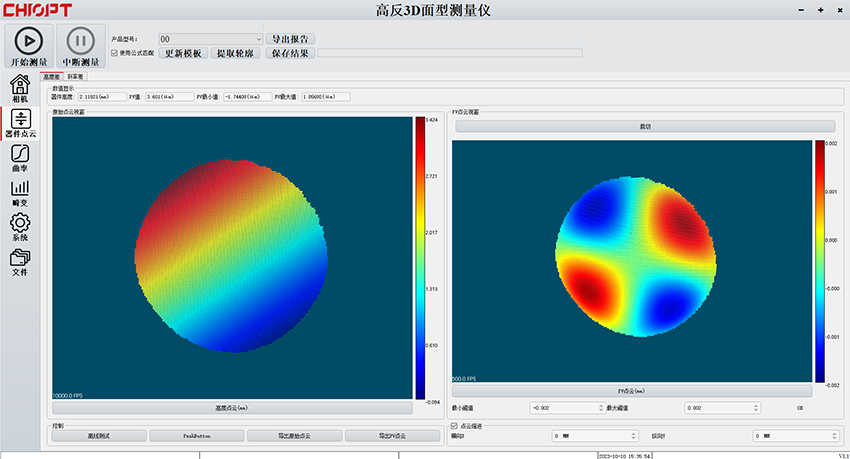
Task: Open the 相机 camera sidebar icon
Action: click(x=20, y=85)
